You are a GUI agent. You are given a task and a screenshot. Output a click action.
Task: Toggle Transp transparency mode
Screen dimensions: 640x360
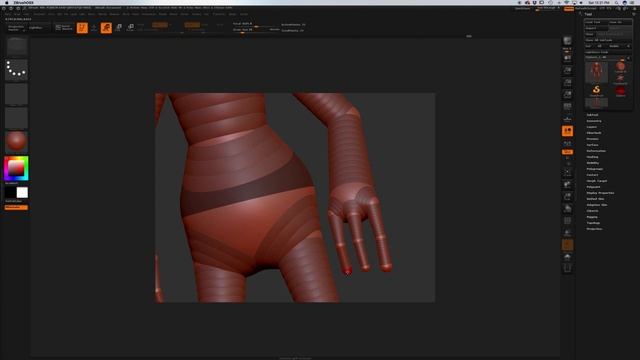[567, 233]
